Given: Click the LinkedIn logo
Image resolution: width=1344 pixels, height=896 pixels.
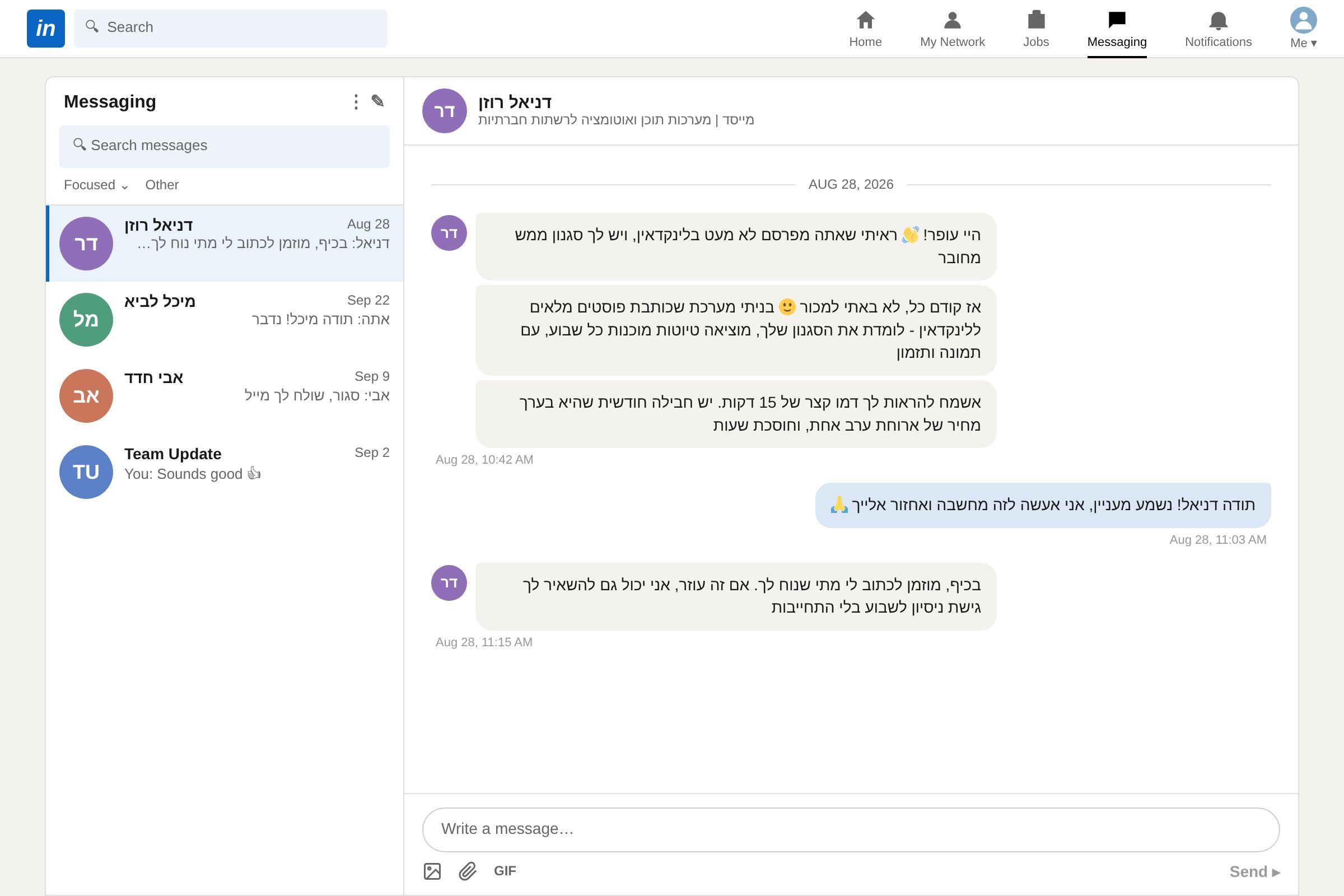Looking at the screenshot, I should click(x=46, y=28).
